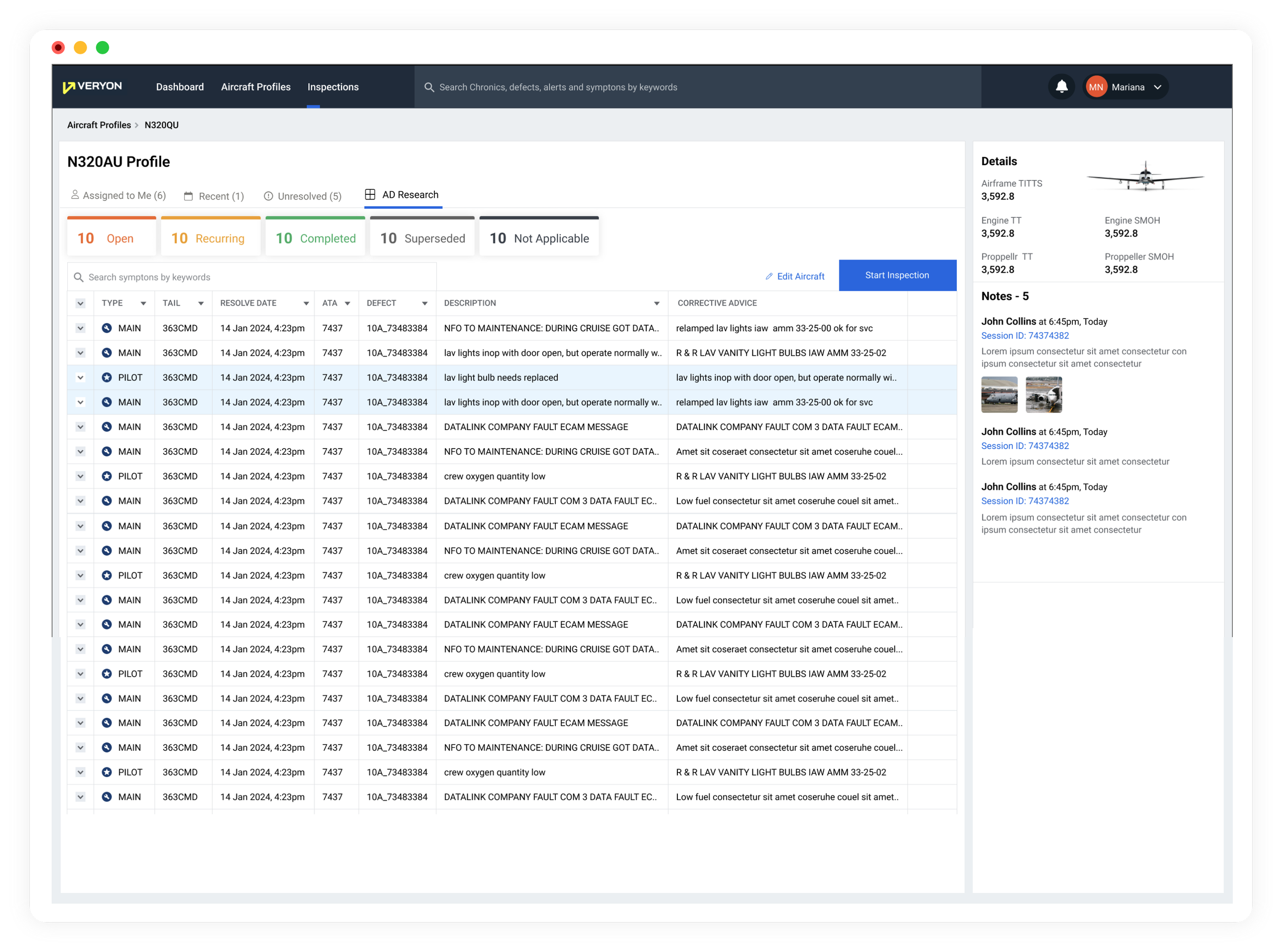Click the magnifier icon in top search bar
This screenshot has height=952, width=1282.
coord(429,88)
